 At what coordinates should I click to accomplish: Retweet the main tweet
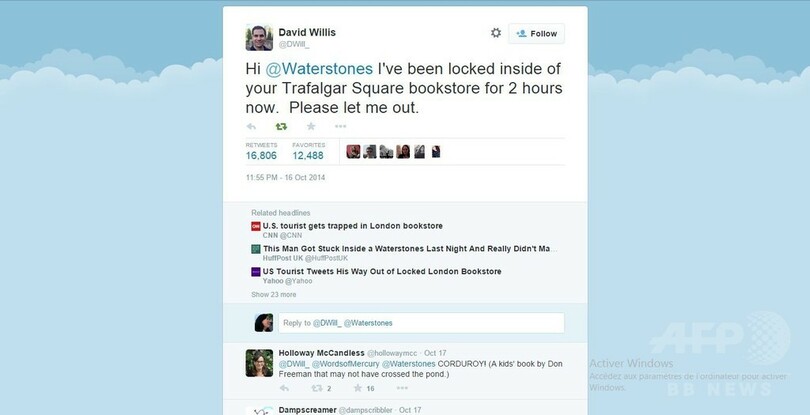(281, 126)
